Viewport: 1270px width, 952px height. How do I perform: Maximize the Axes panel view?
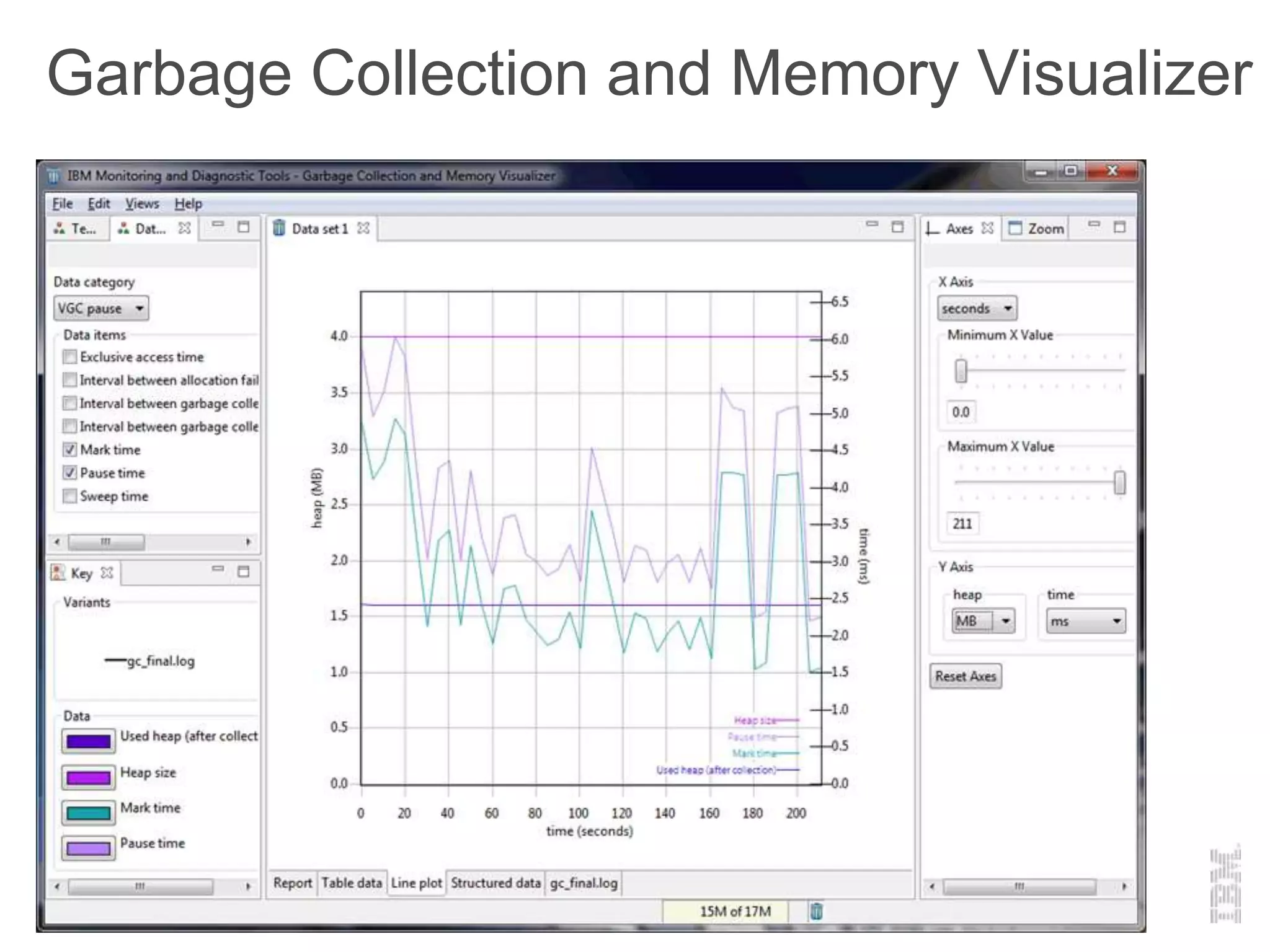click(1119, 227)
